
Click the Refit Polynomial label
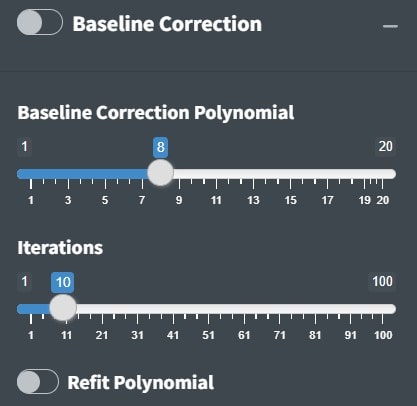pos(141,382)
